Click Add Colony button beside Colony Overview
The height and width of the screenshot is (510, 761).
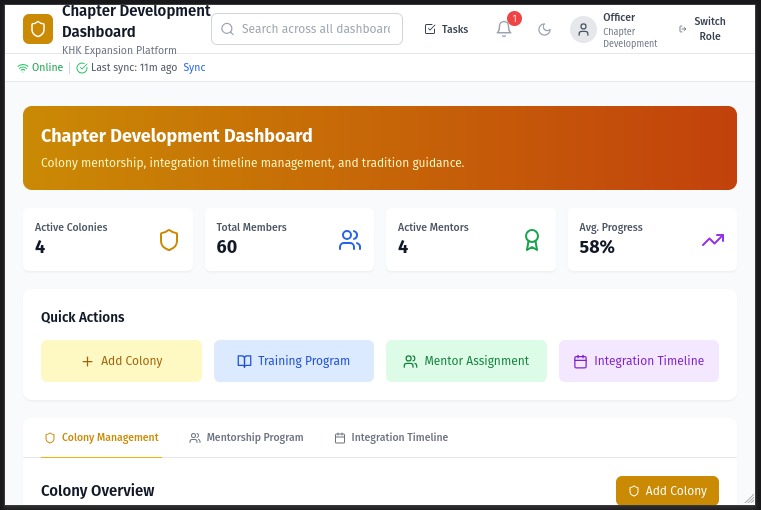[x=667, y=491]
